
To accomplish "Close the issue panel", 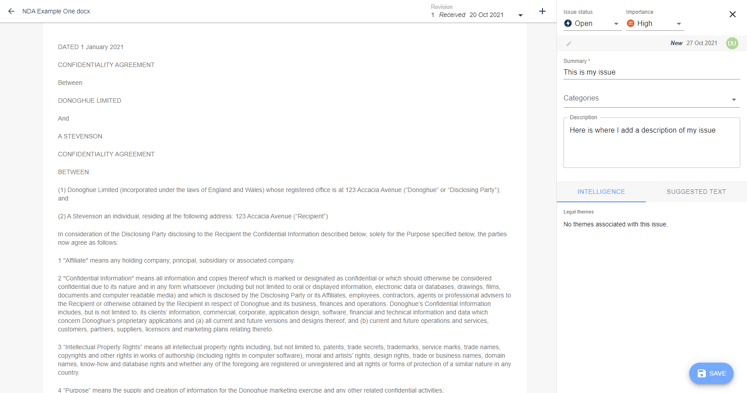I will pos(733,14).
